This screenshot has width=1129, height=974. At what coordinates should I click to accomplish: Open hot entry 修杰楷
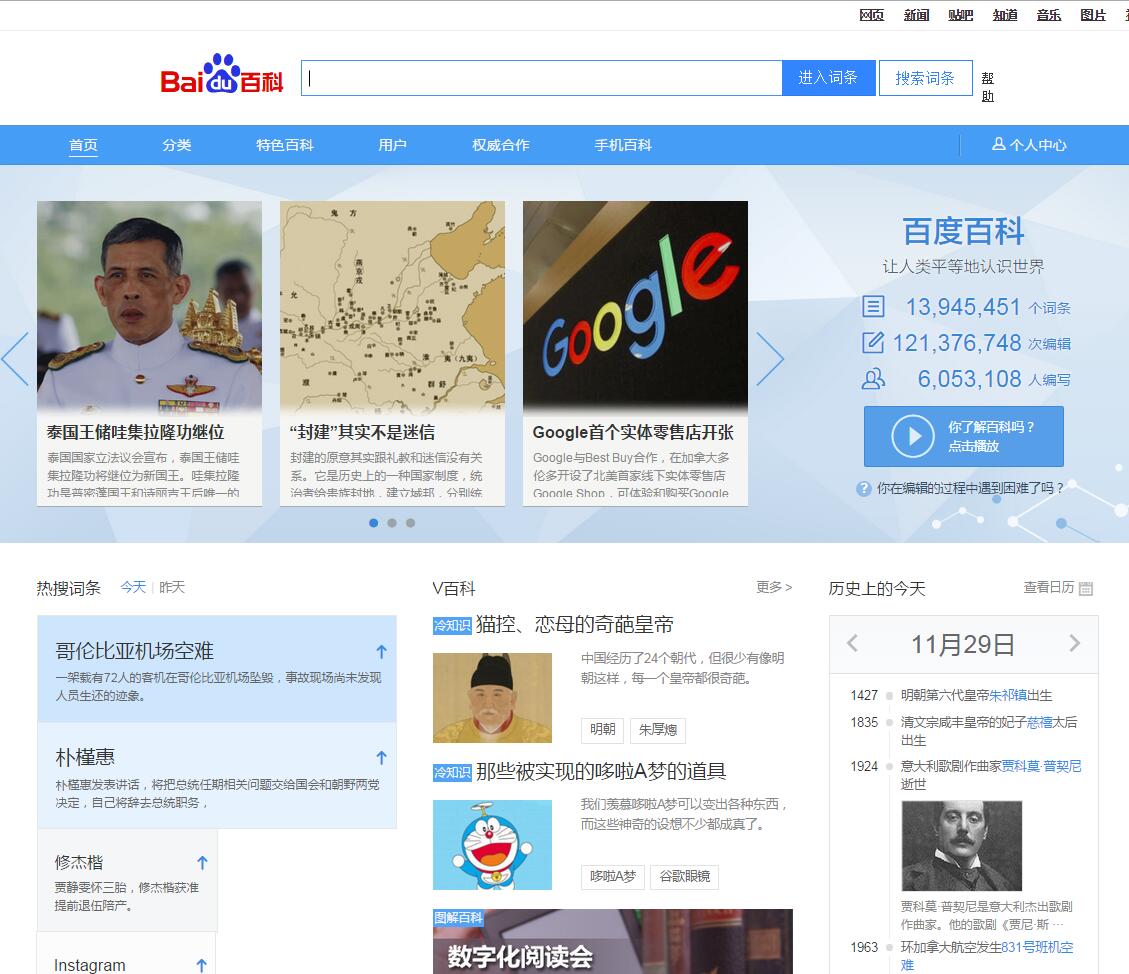79,862
